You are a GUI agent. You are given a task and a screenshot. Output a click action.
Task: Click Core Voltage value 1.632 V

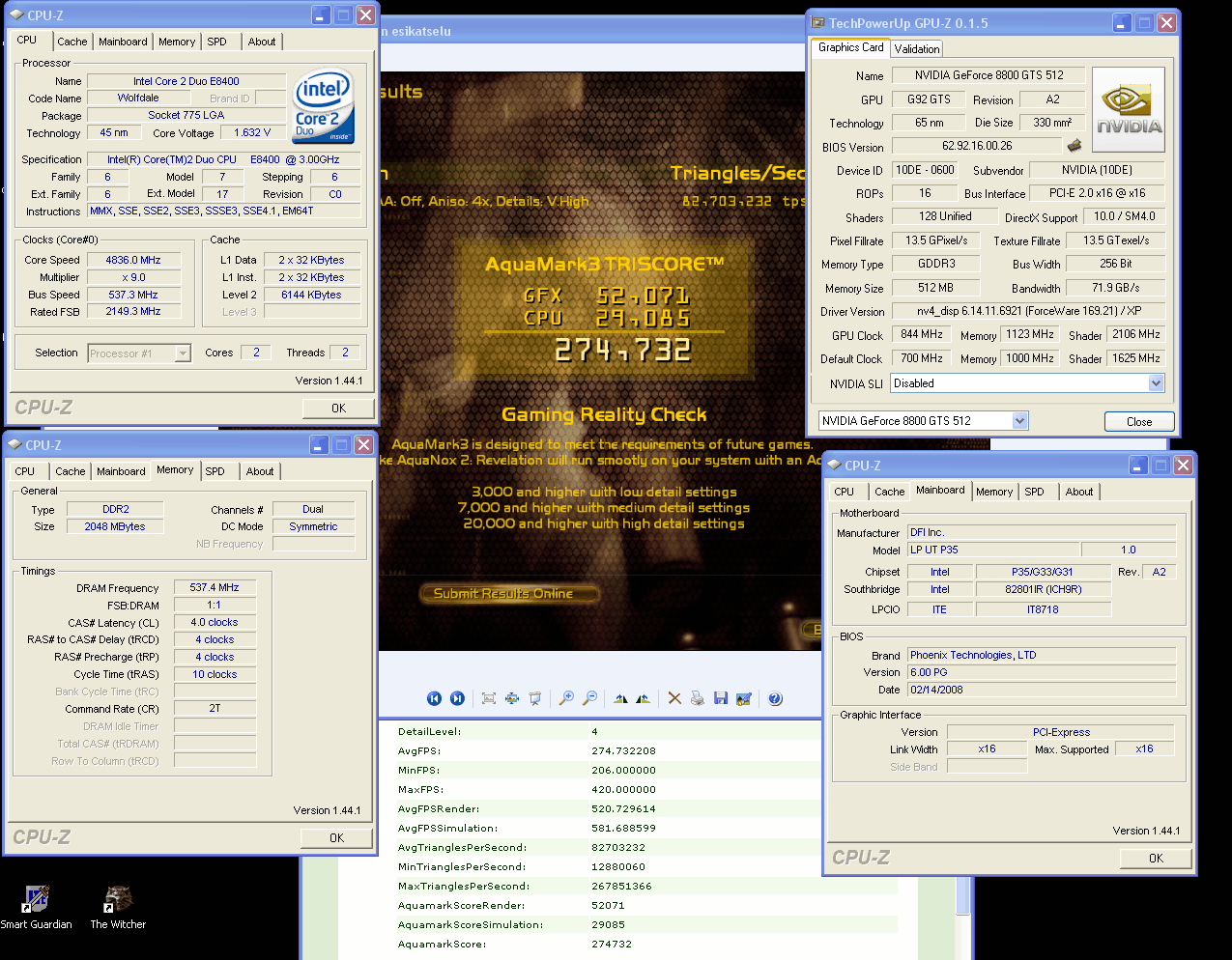click(253, 132)
